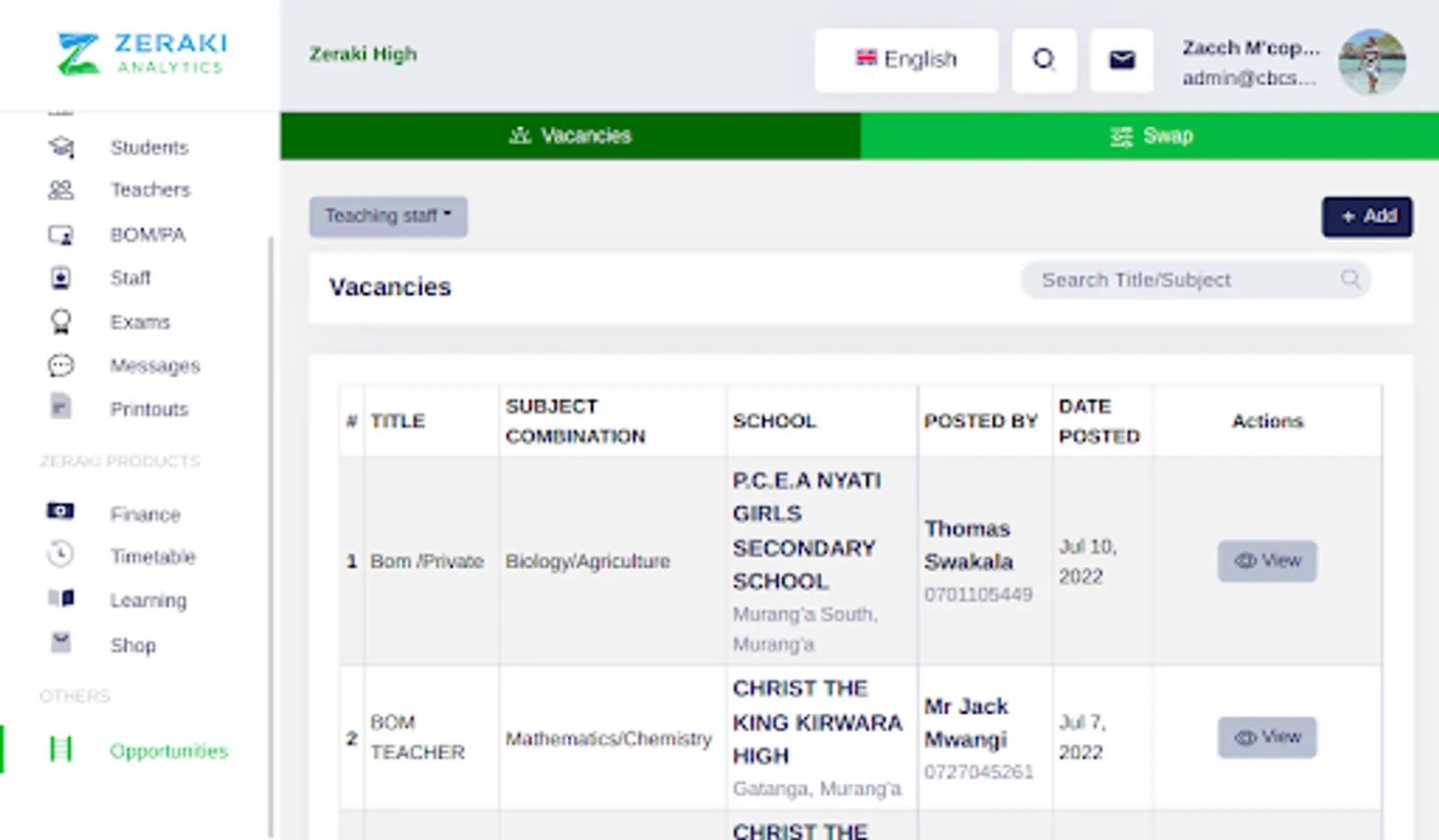Select Teachers in the sidebar menu

(x=150, y=189)
